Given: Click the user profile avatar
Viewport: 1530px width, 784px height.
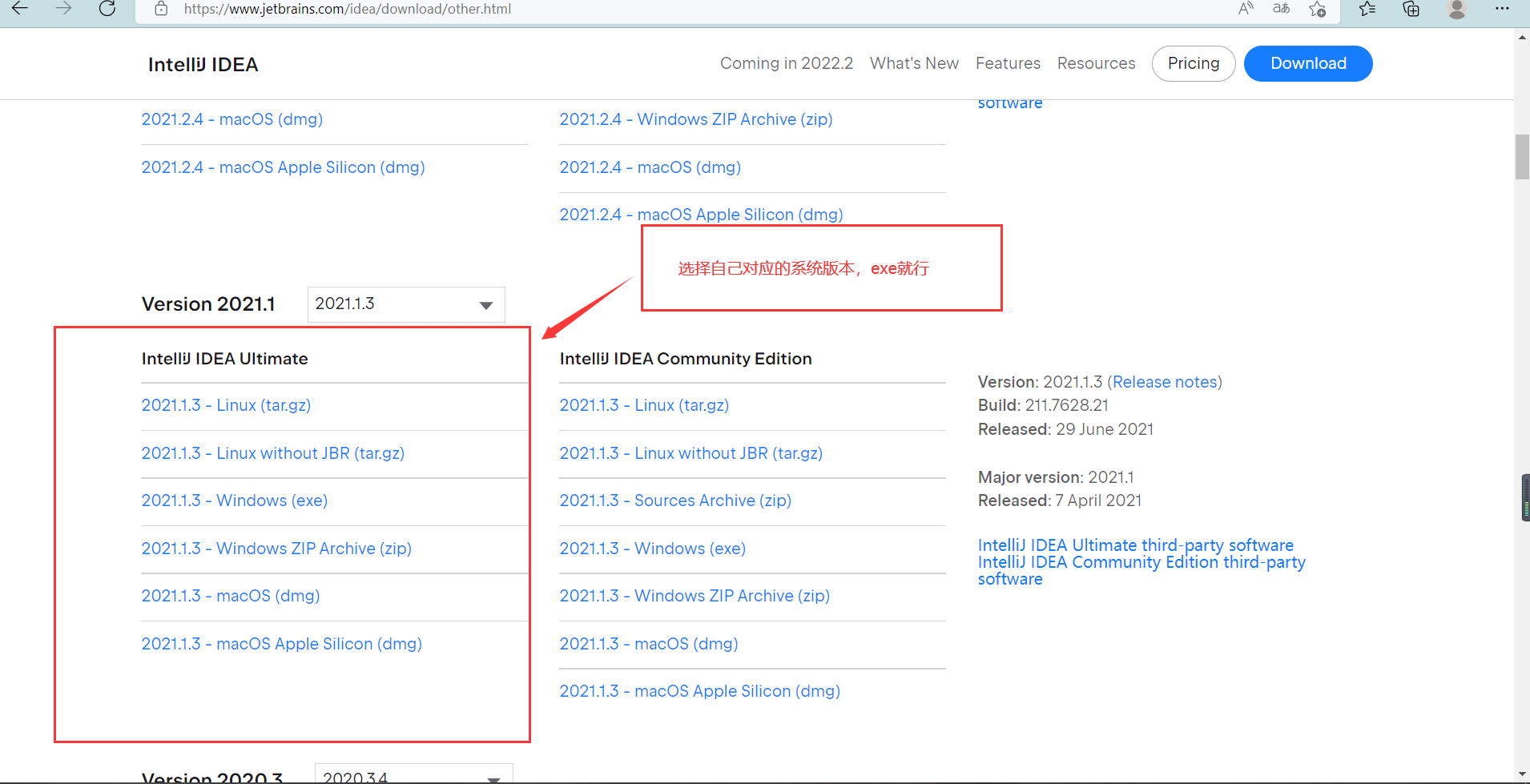Looking at the screenshot, I should pos(1457,9).
